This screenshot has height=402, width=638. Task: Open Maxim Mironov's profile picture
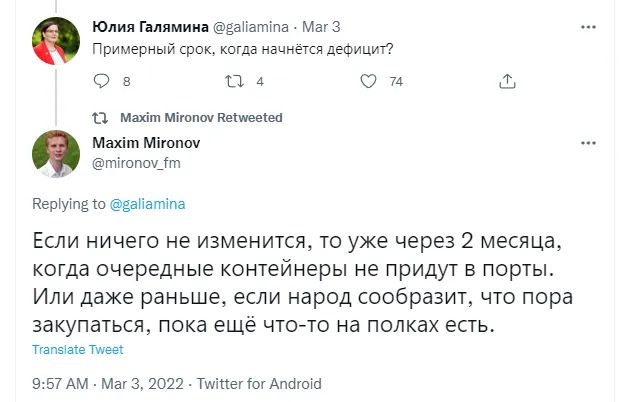tap(57, 154)
